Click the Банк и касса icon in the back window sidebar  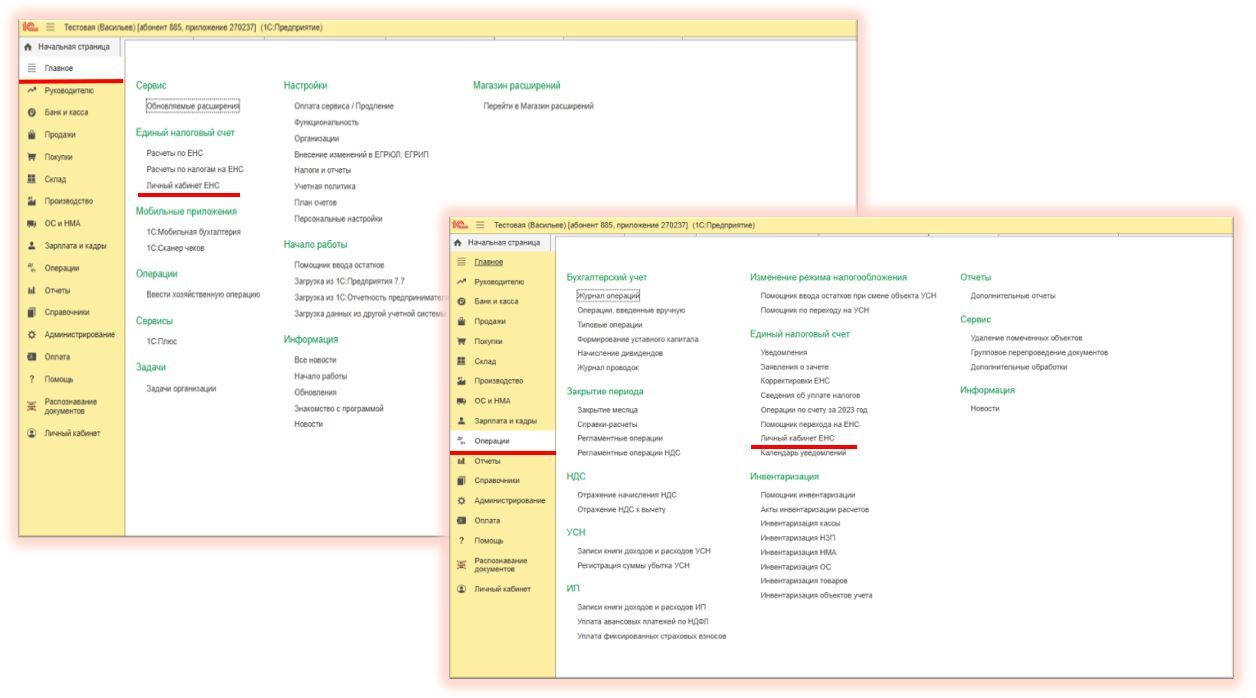tap(32, 113)
